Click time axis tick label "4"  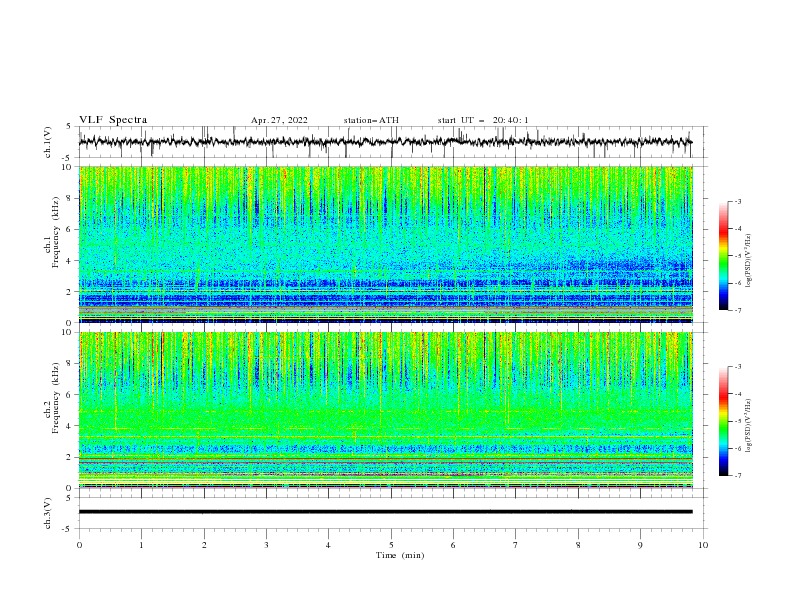pos(328,545)
